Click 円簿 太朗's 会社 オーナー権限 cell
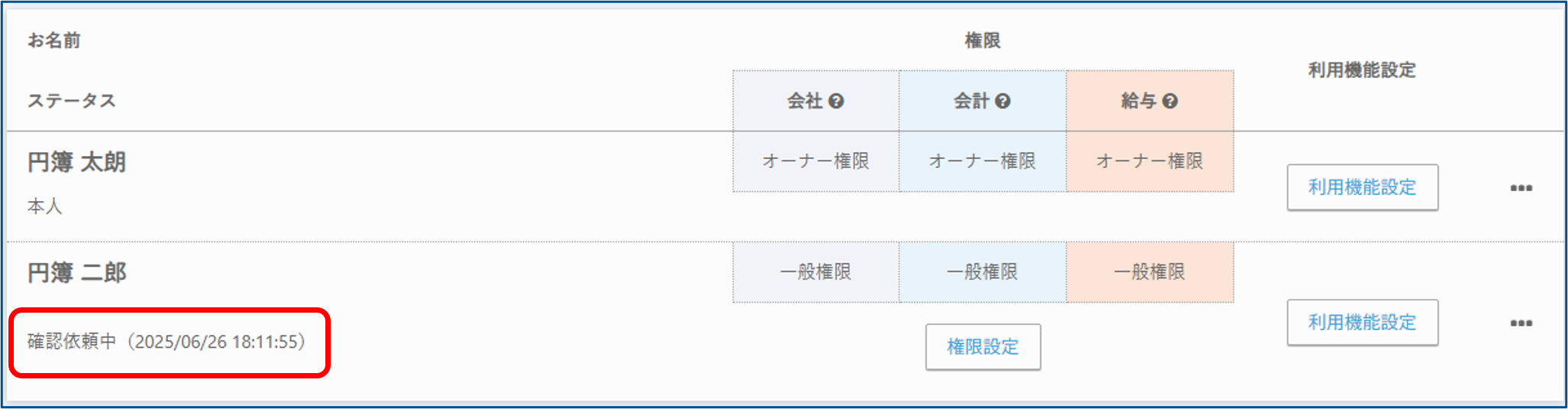 tap(816, 161)
